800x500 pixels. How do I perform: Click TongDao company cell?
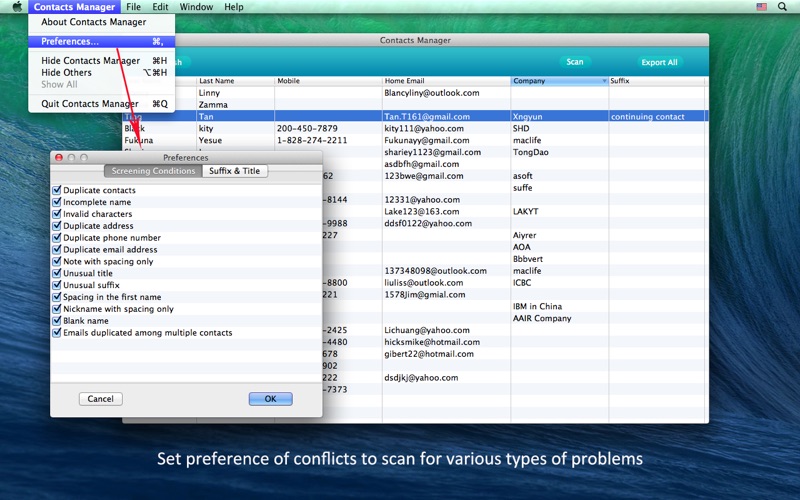click(x=530, y=152)
